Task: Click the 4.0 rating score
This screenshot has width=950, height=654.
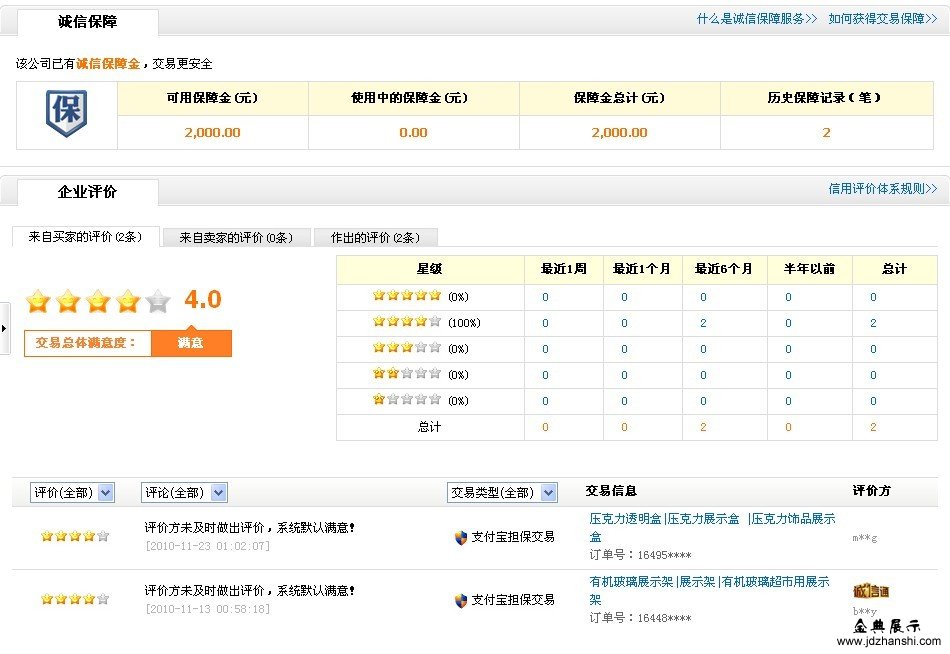Action: click(203, 299)
